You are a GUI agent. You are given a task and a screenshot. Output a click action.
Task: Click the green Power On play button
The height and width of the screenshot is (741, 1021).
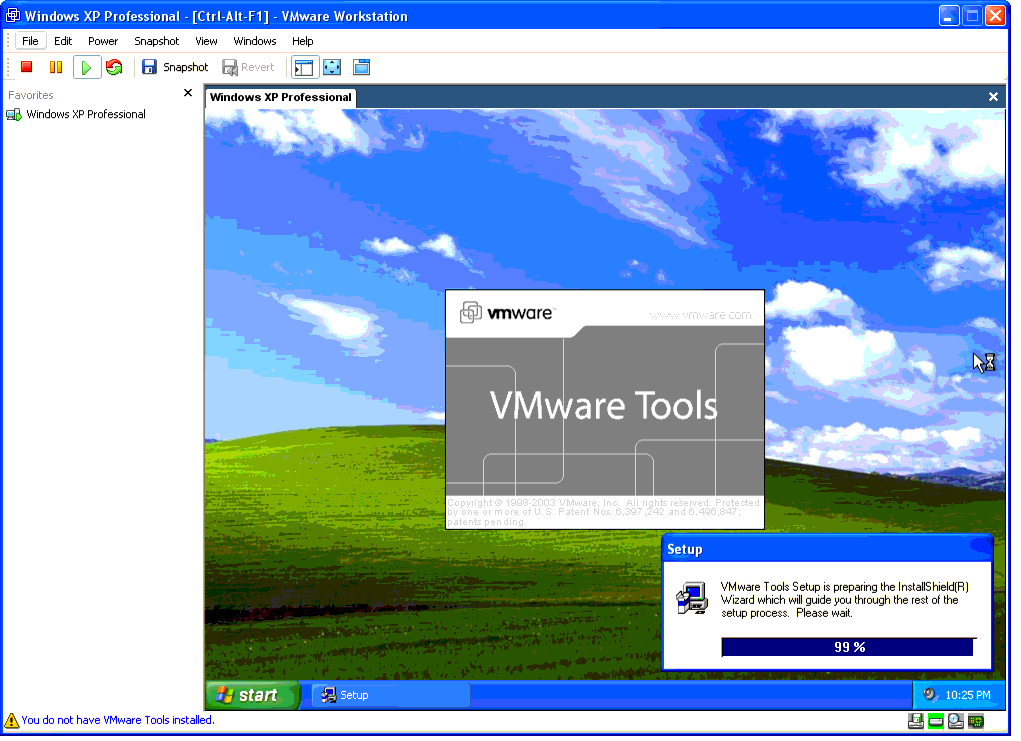click(x=86, y=67)
